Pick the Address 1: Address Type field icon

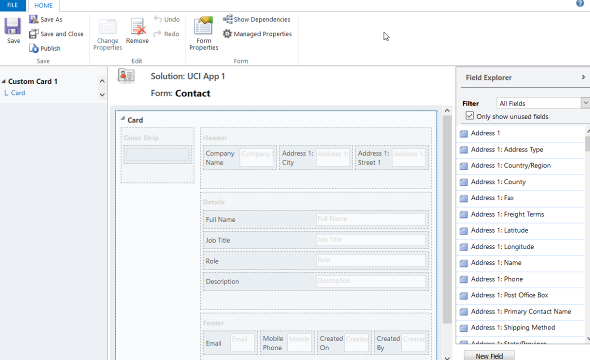pyautogui.click(x=464, y=150)
